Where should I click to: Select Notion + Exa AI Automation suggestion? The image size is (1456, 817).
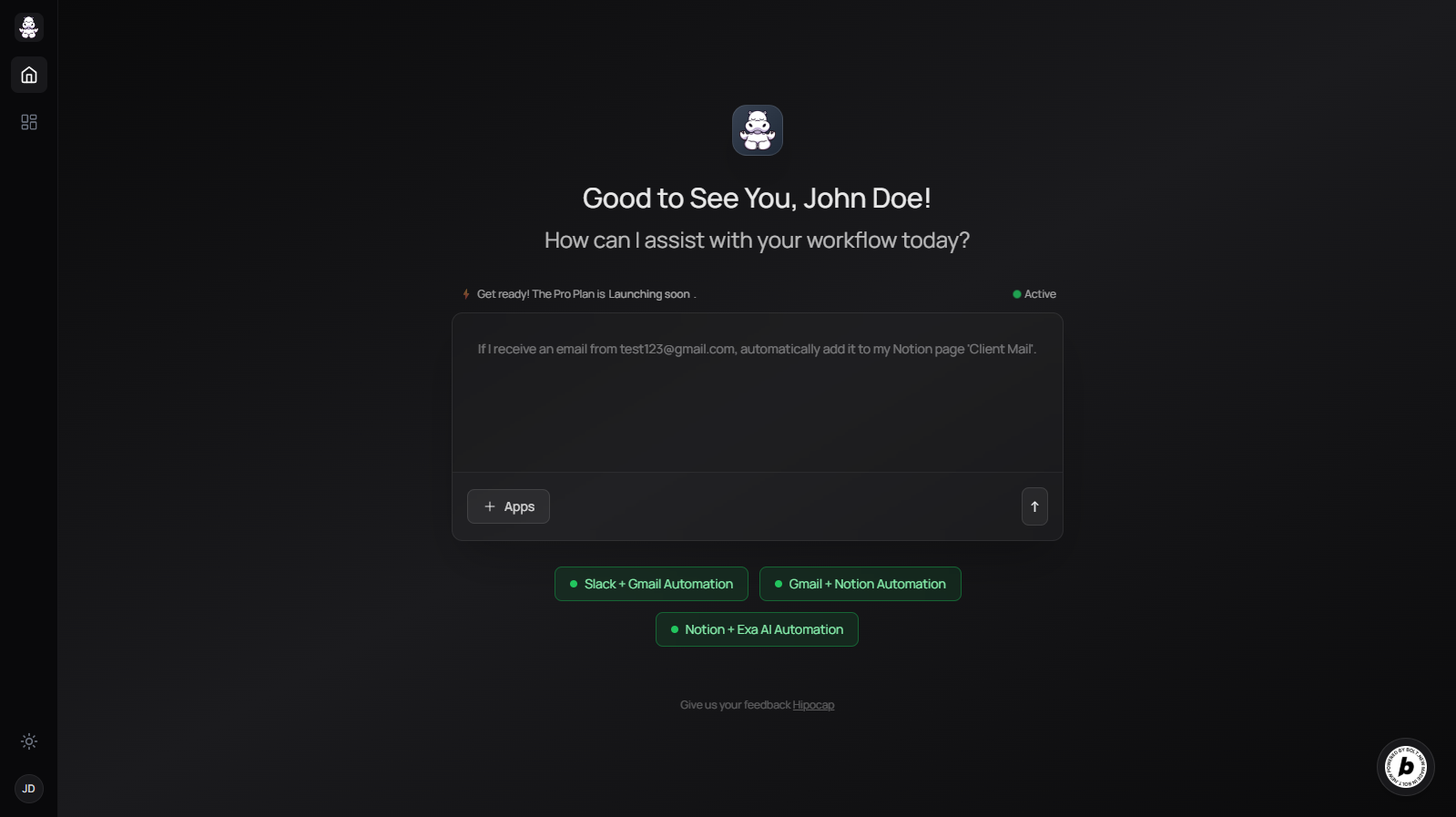(x=757, y=629)
